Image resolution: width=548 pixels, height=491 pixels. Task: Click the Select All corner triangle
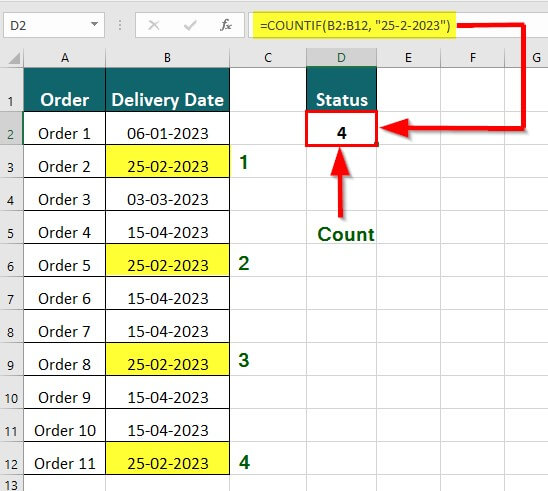pos(14,58)
